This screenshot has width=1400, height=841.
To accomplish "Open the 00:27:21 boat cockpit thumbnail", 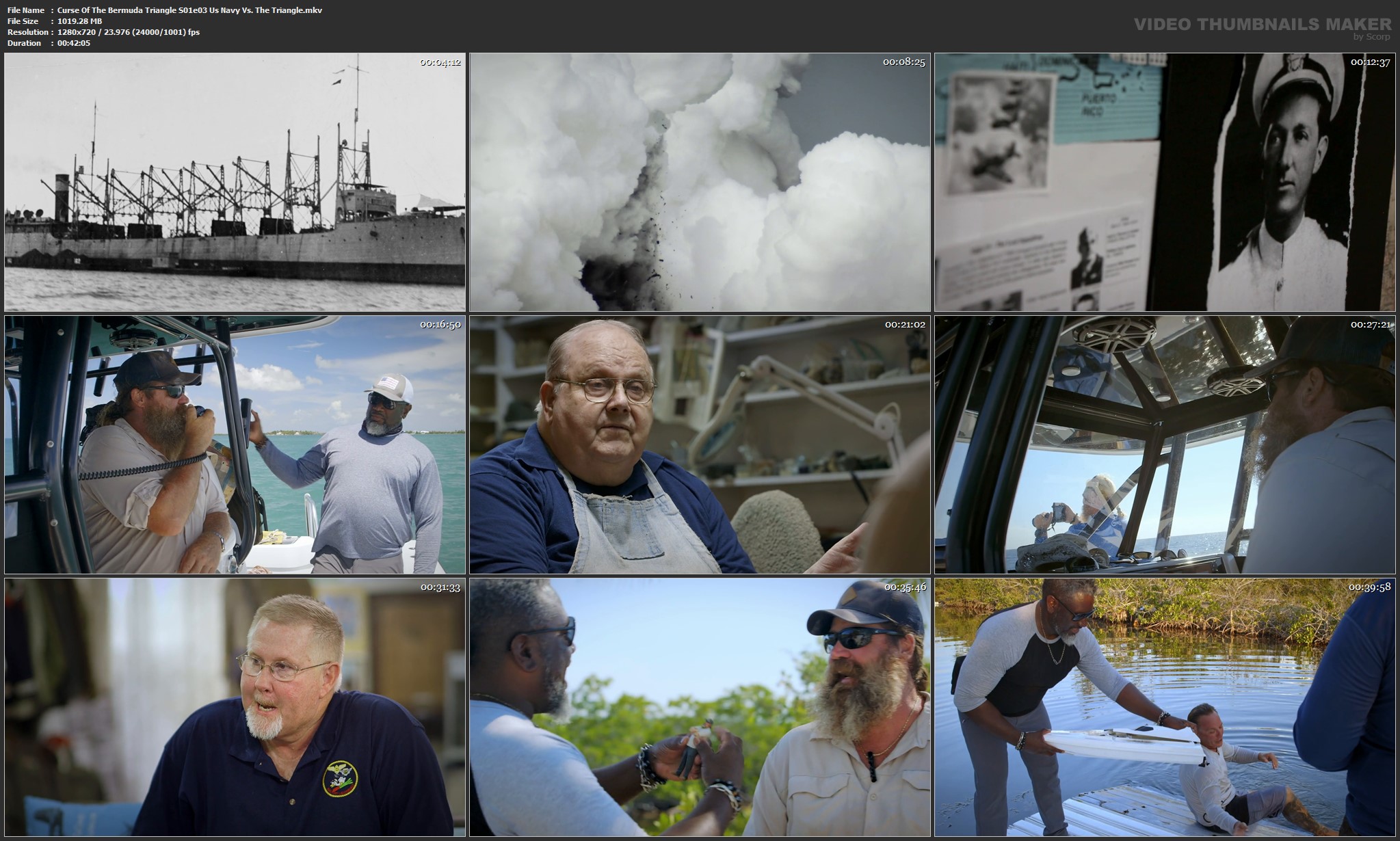I will (1165, 444).
